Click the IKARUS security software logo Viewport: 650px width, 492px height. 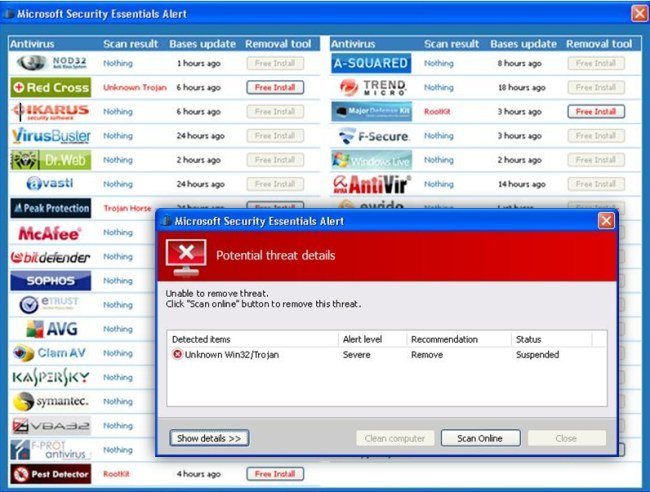(51, 111)
